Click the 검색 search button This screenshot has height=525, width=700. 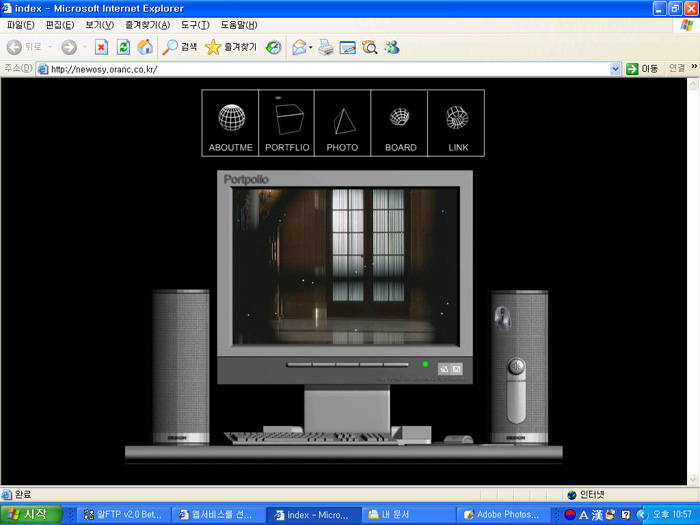pos(180,47)
